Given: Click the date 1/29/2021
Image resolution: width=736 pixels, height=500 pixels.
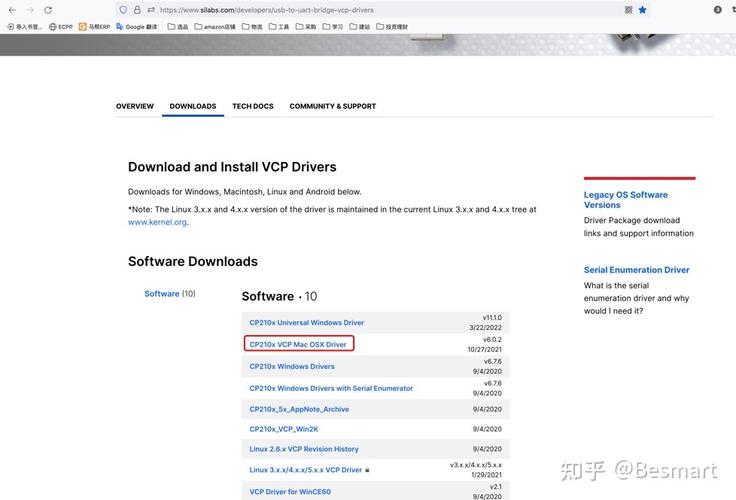Looking at the screenshot, I should (x=486, y=475).
